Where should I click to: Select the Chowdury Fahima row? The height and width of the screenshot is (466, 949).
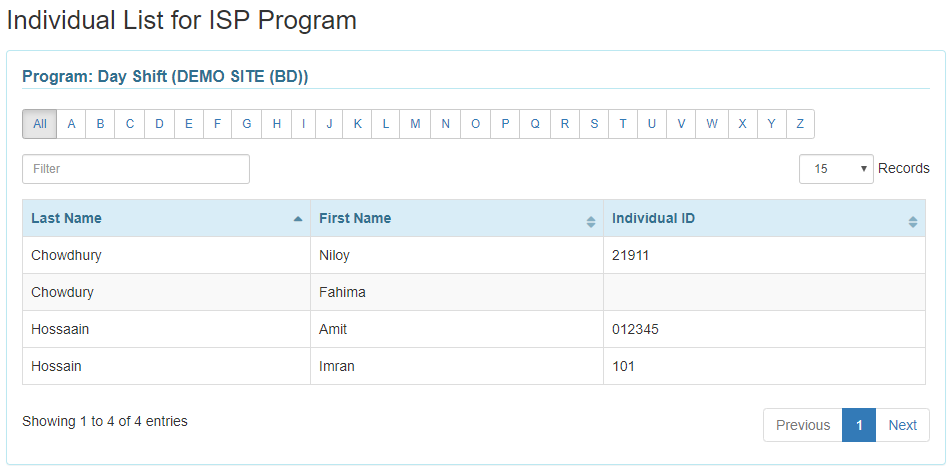pos(474,292)
